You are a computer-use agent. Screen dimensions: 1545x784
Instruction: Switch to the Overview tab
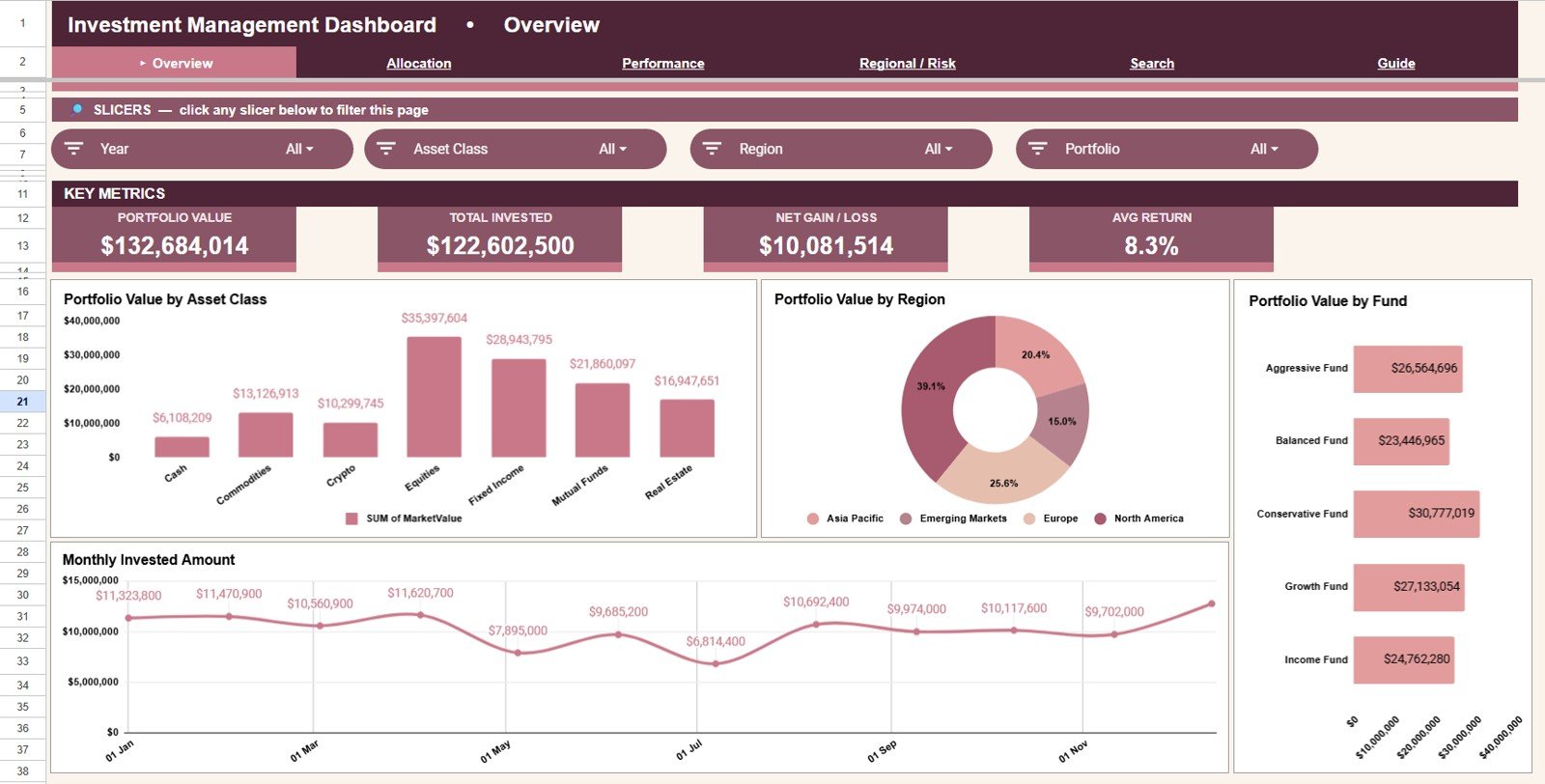175,63
